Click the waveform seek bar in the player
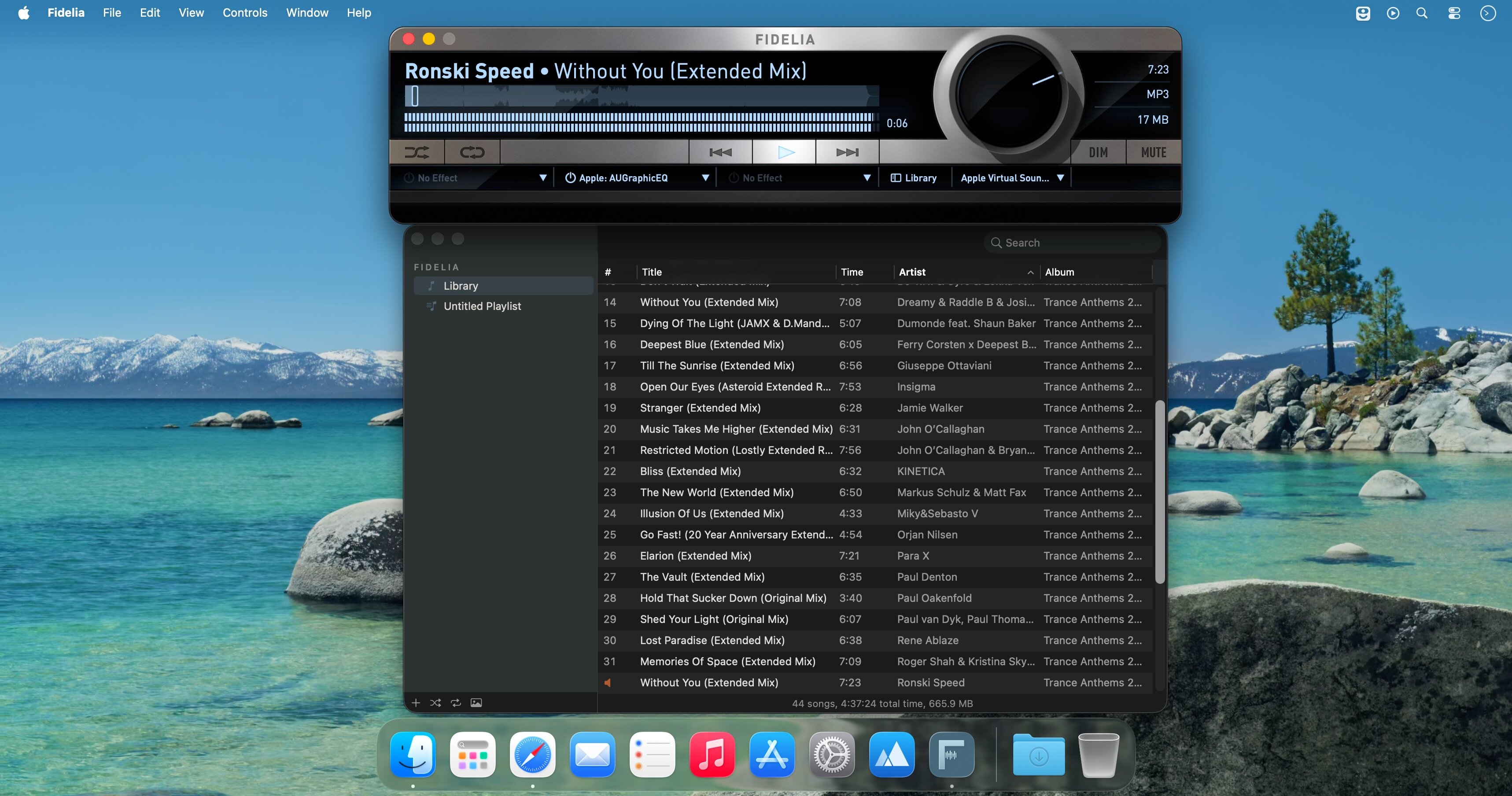The height and width of the screenshot is (796, 1512). pyautogui.click(x=642, y=96)
